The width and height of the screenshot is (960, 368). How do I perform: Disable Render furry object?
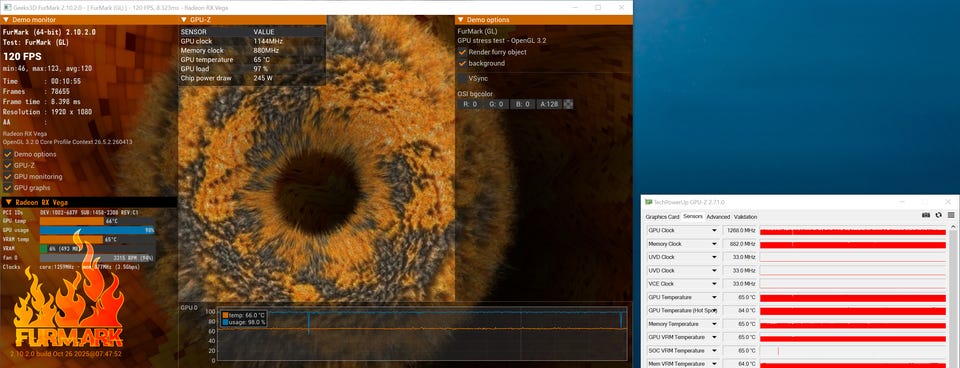463,52
